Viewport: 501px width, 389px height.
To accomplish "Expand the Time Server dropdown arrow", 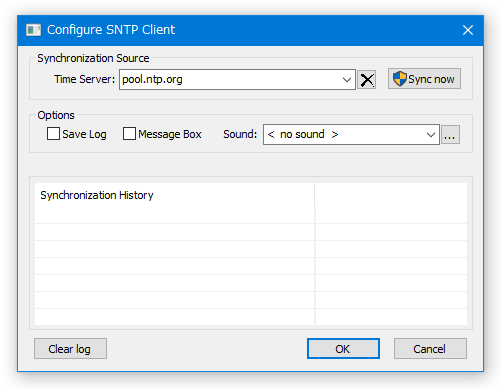I will pos(347,80).
